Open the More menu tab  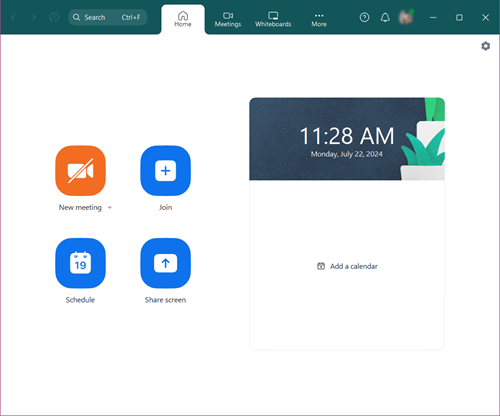tap(319, 19)
